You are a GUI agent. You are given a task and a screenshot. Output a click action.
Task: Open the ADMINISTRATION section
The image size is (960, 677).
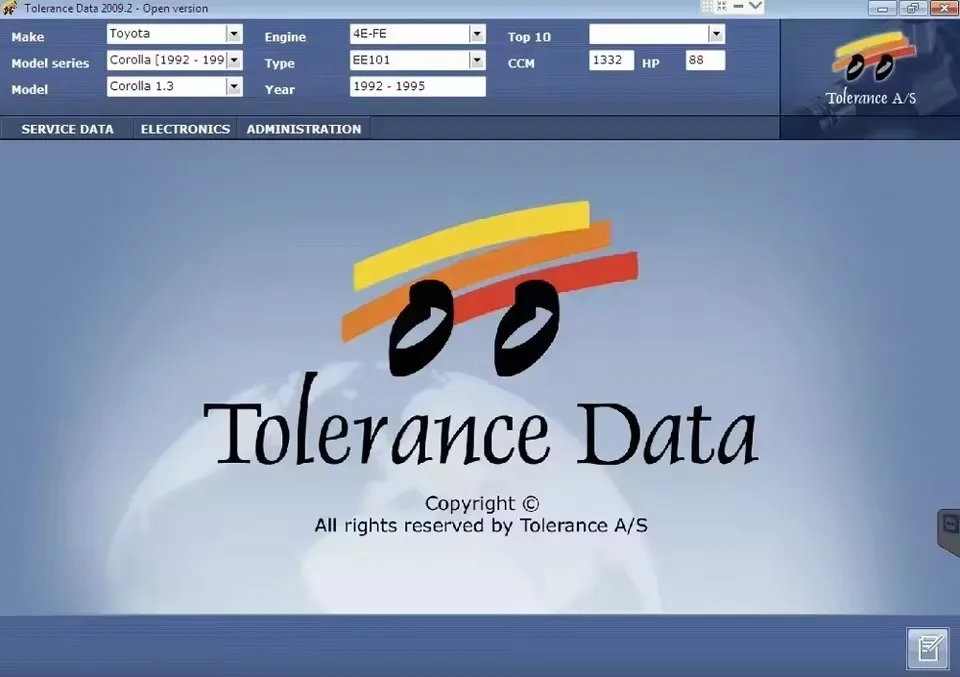[303, 128]
